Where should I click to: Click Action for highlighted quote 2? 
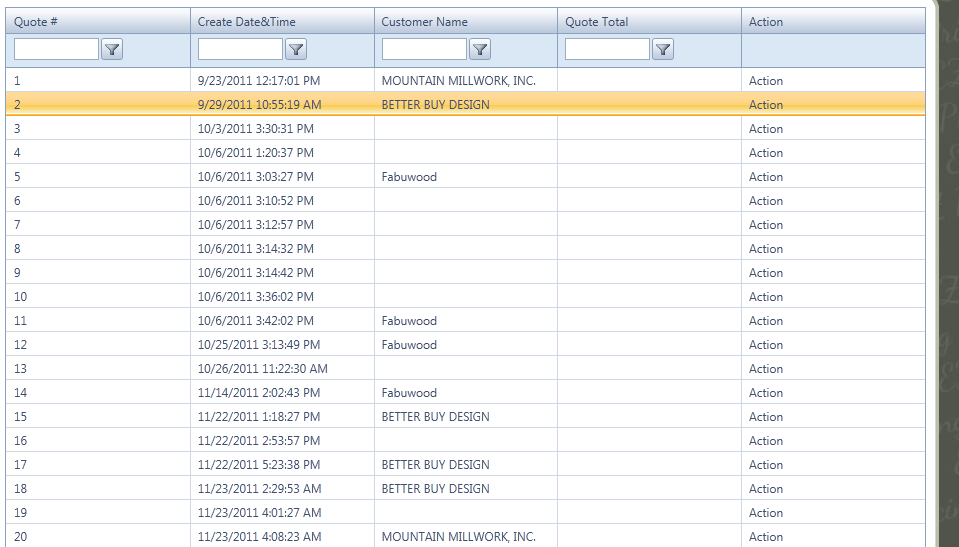(x=766, y=105)
